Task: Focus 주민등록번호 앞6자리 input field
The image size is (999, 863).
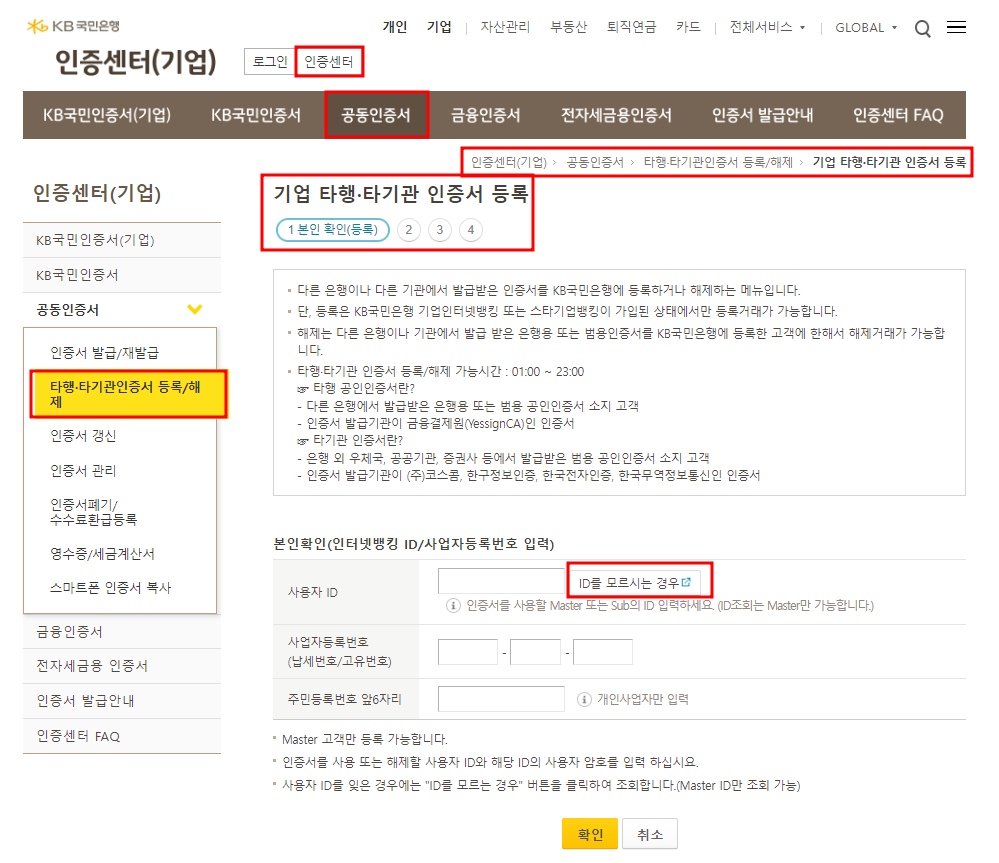Action: pos(501,699)
